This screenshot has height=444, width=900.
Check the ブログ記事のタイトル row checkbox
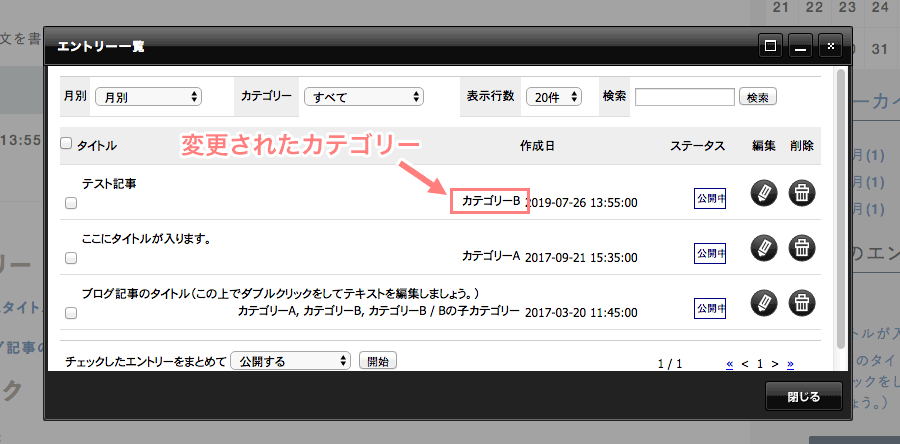(x=71, y=313)
